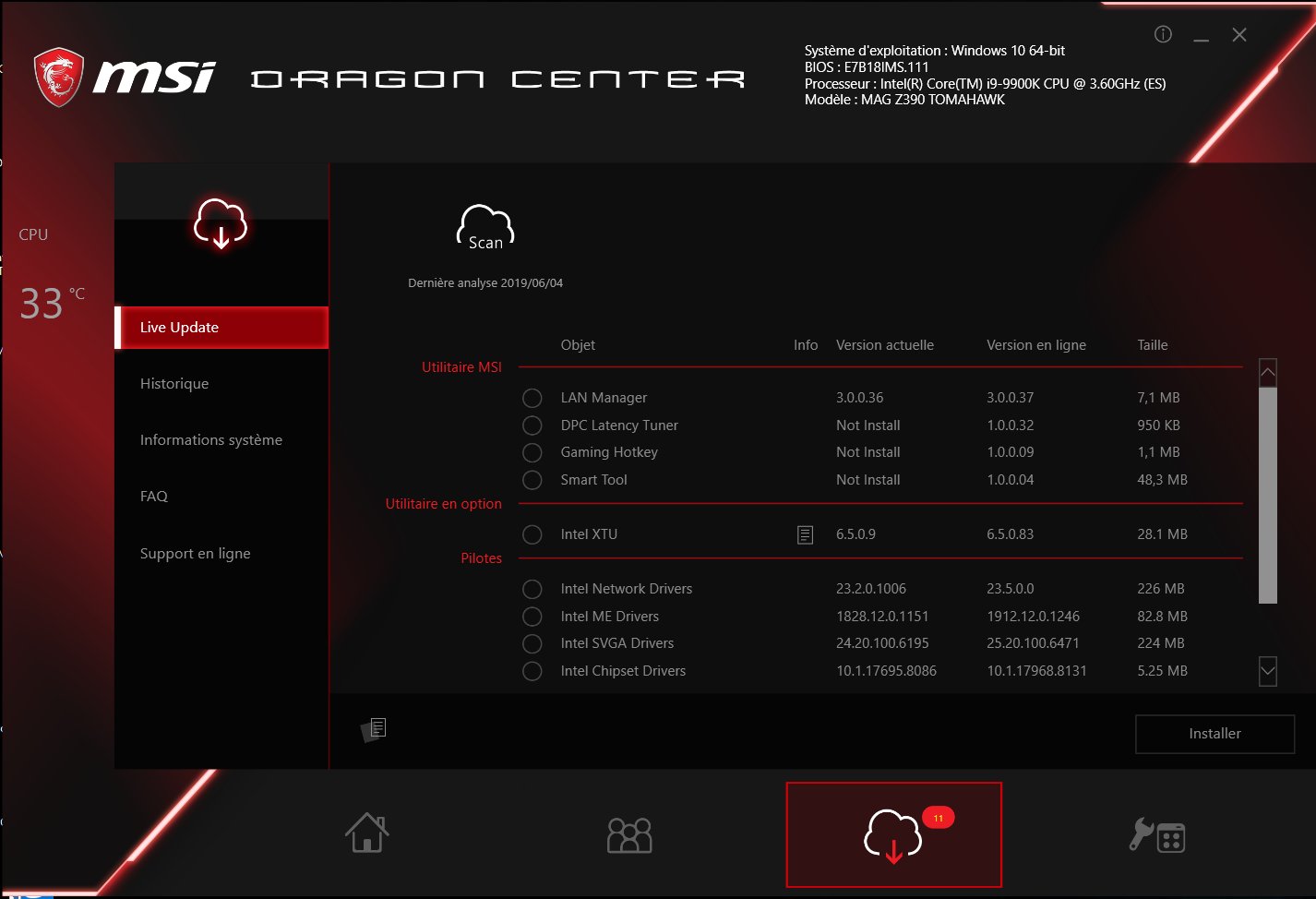Click the notes icon beside Installer area
The height and width of the screenshot is (899, 1316).
coord(374,729)
